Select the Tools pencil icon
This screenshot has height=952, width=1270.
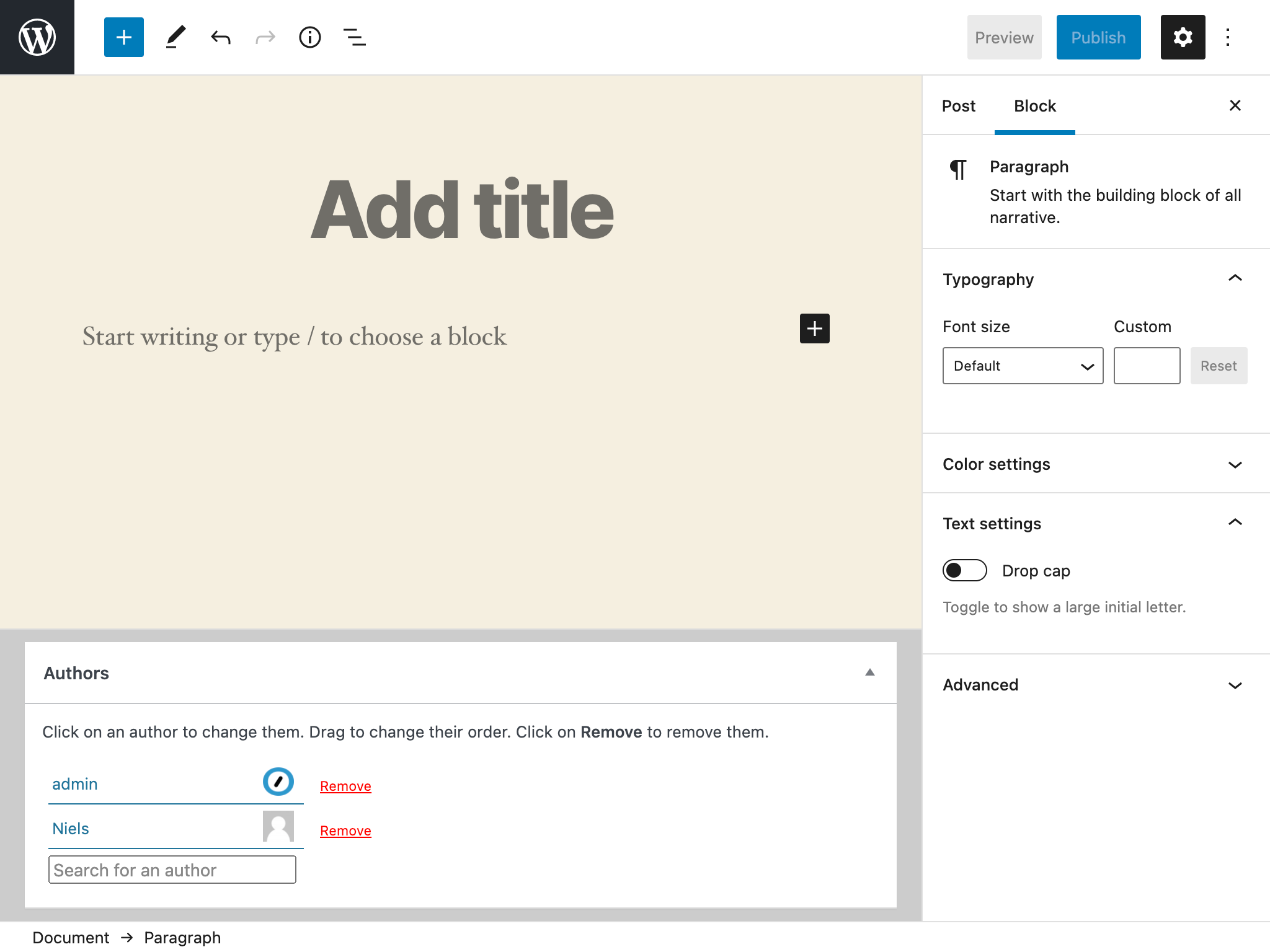point(175,37)
